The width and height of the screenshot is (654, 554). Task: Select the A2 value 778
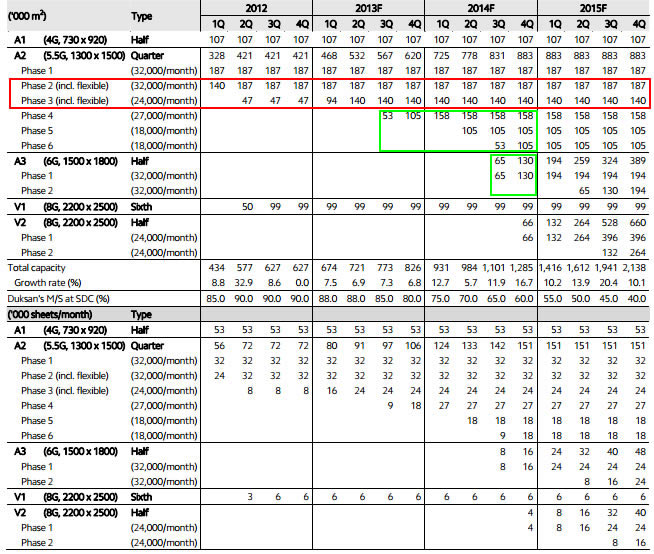[469, 55]
